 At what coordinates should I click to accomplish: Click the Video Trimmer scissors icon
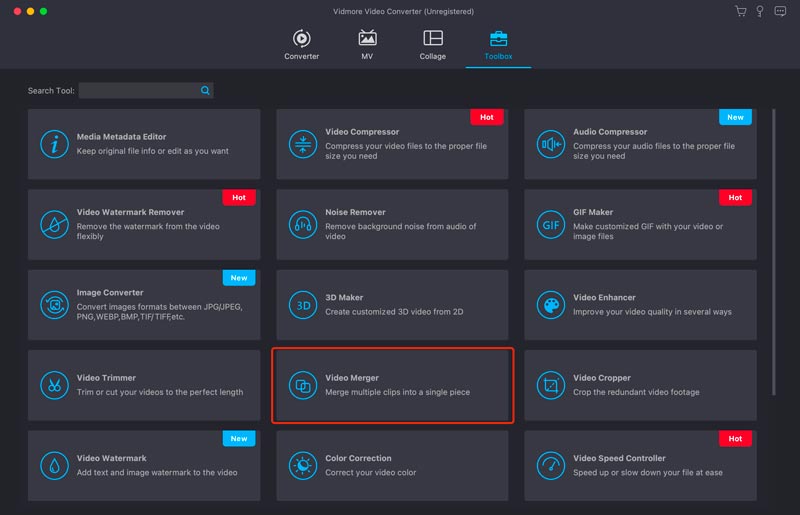[x=54, y=385]
